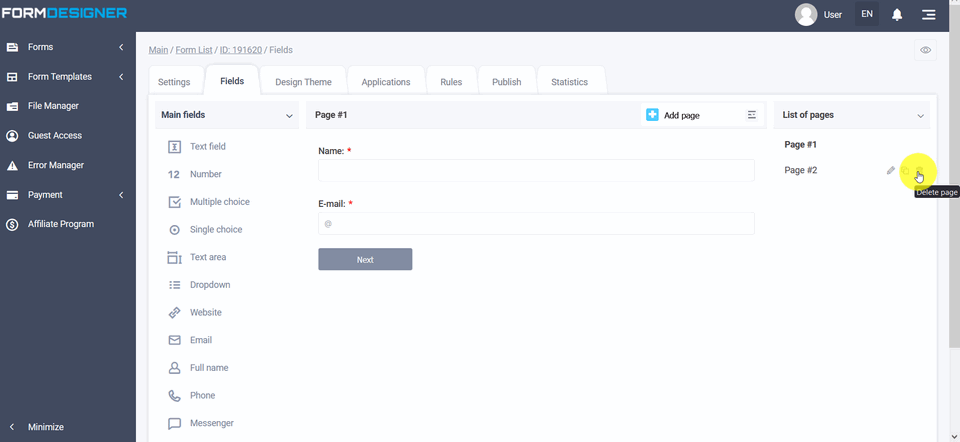Toggle form preview eye icon
The width and height of the screenshot is (960, 442).
925,50
